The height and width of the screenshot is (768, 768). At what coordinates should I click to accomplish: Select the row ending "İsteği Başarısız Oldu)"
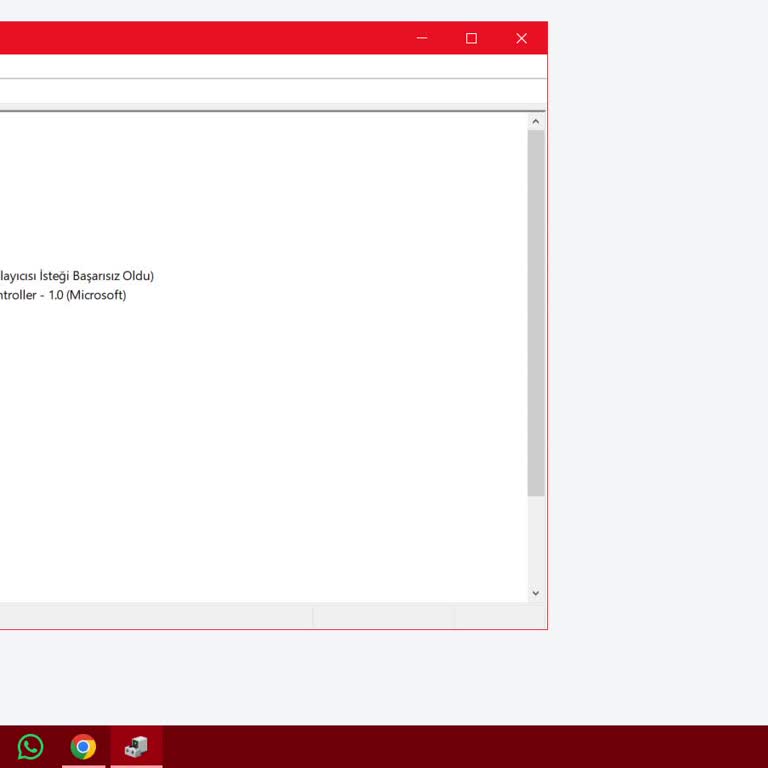[77, 276]
